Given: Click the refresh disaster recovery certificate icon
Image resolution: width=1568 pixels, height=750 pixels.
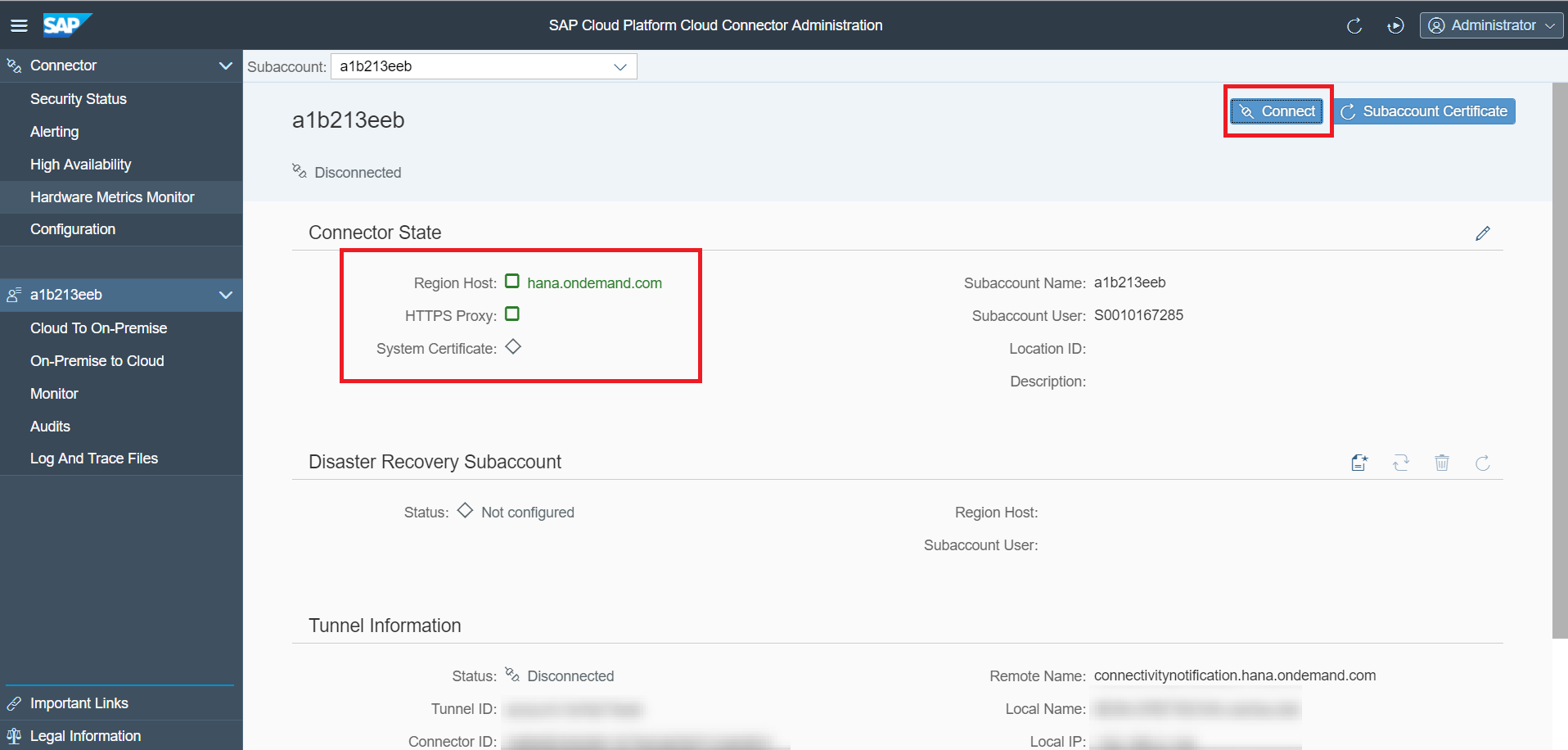Looking at the screenshot, I should (x=1483, y=463).
